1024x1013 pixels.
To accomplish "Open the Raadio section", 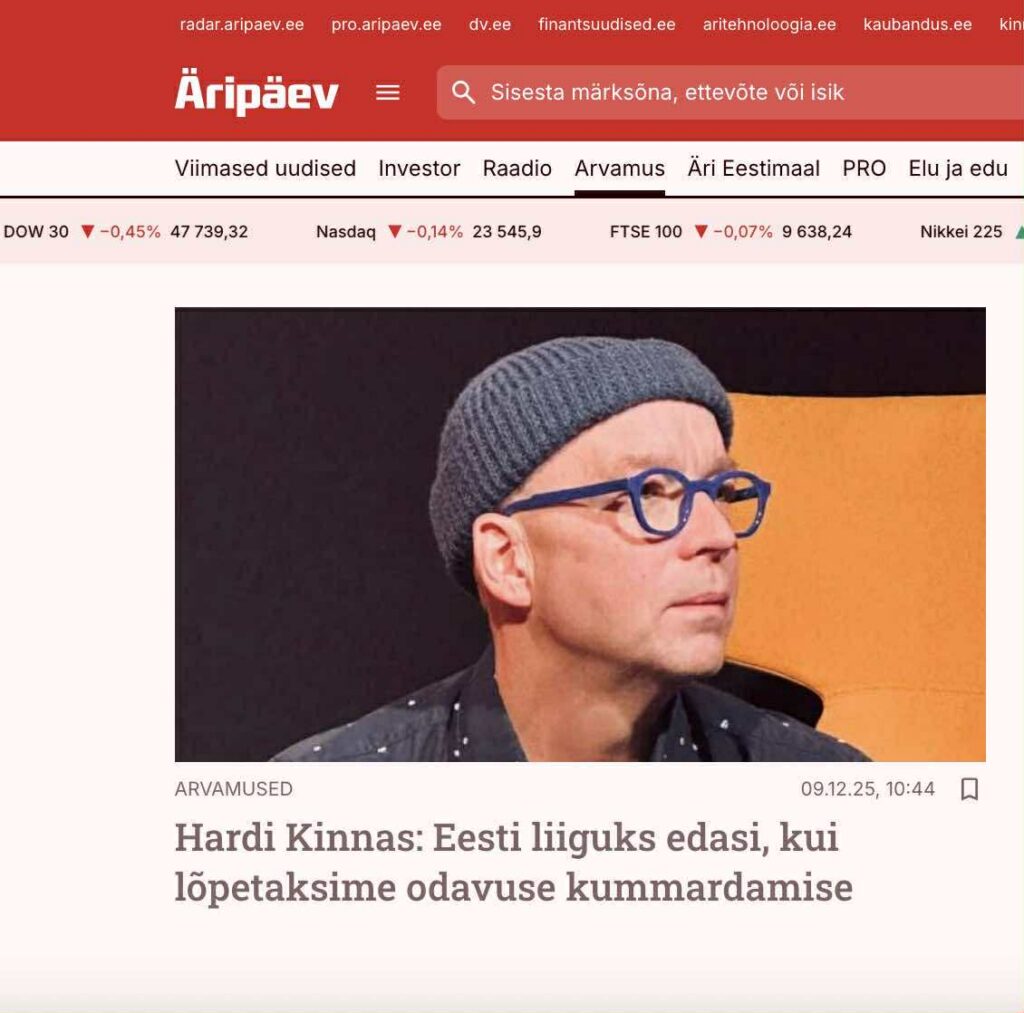I will [x=517, y=169].
